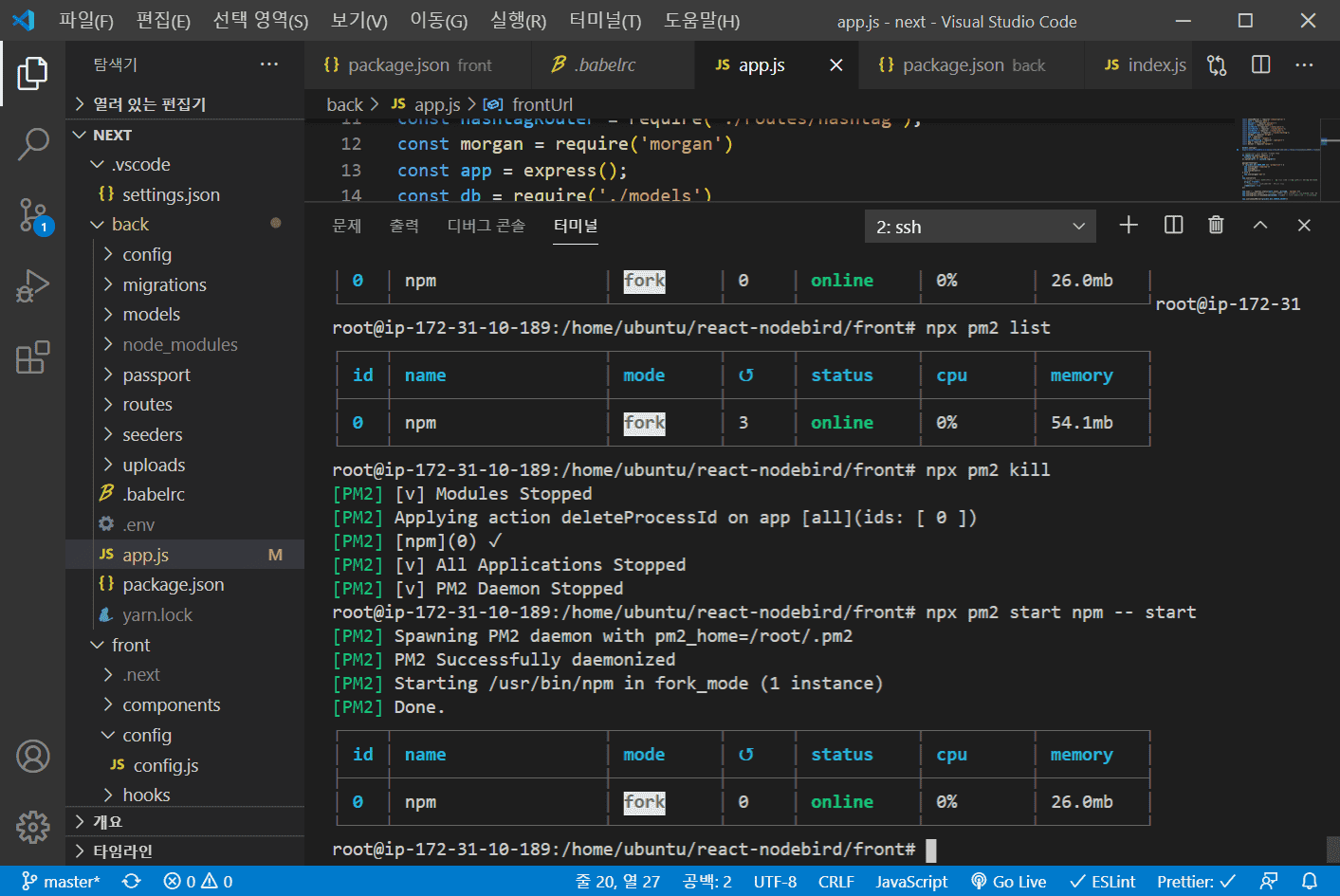Open Source Control view with badge

click(33, 215)
